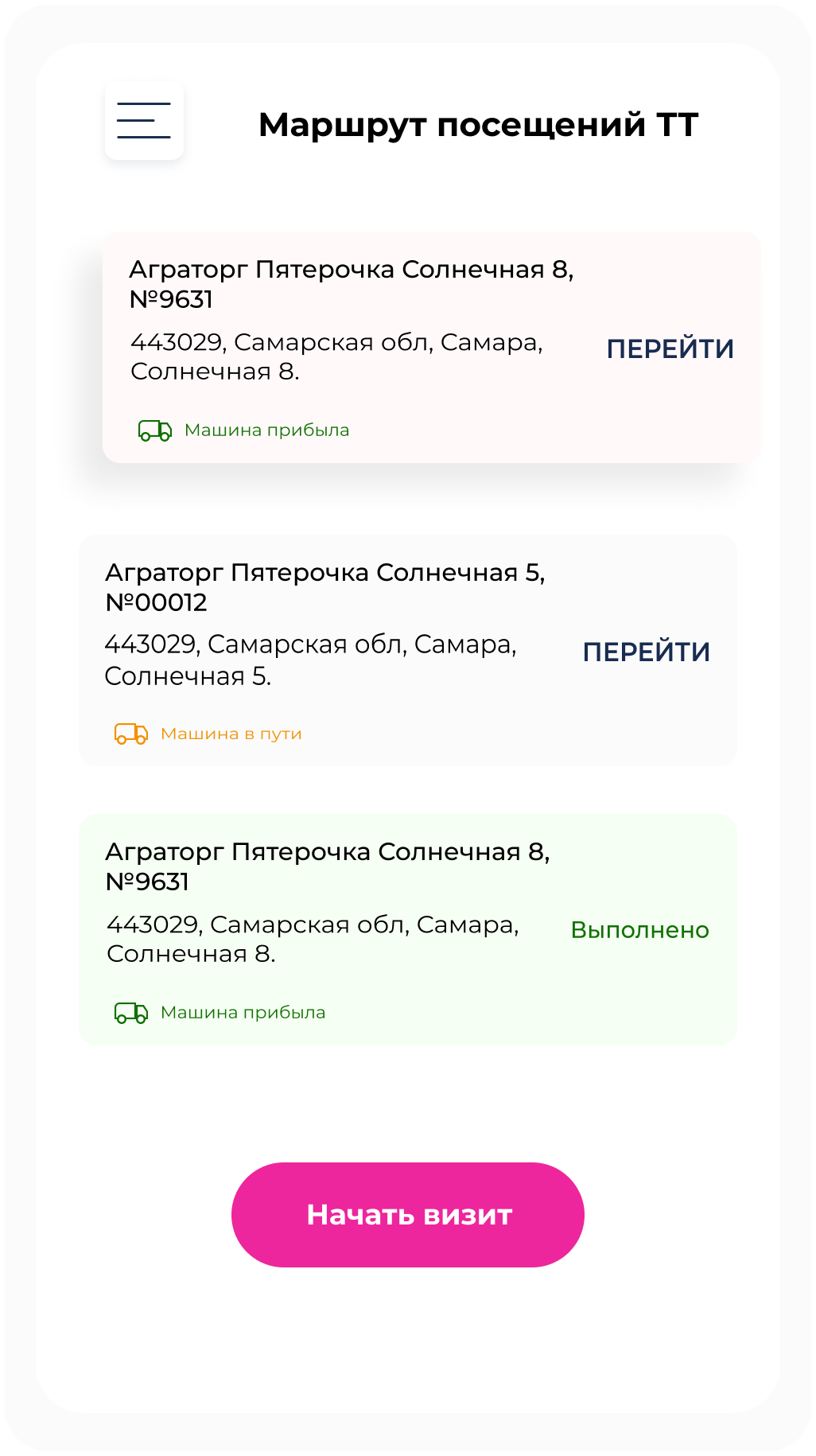The image size is (816, 1456).
Task: Click the orange truck icon for Солнечная 5
Action: coord(131,734)
